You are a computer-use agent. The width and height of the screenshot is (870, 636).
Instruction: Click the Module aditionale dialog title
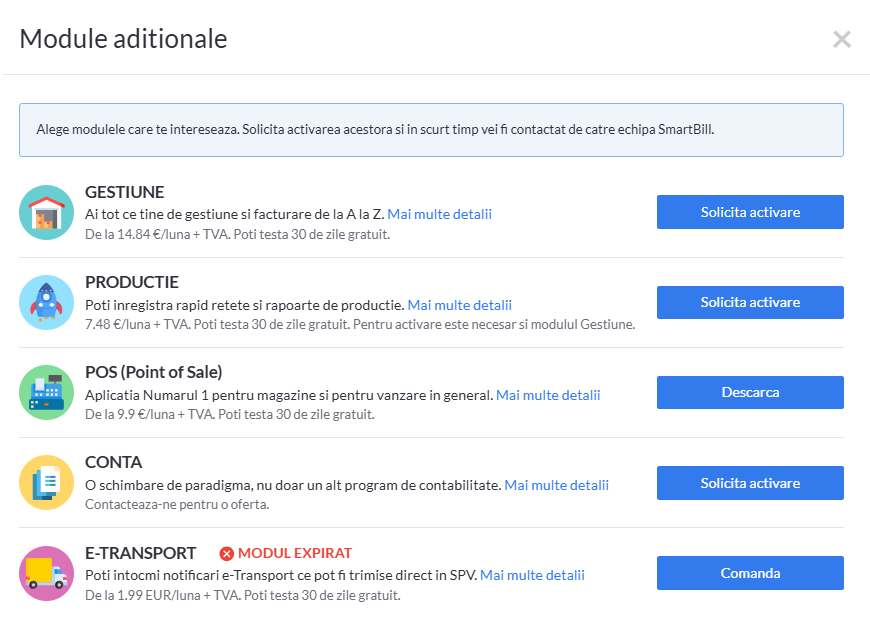[x=123, y=39]
